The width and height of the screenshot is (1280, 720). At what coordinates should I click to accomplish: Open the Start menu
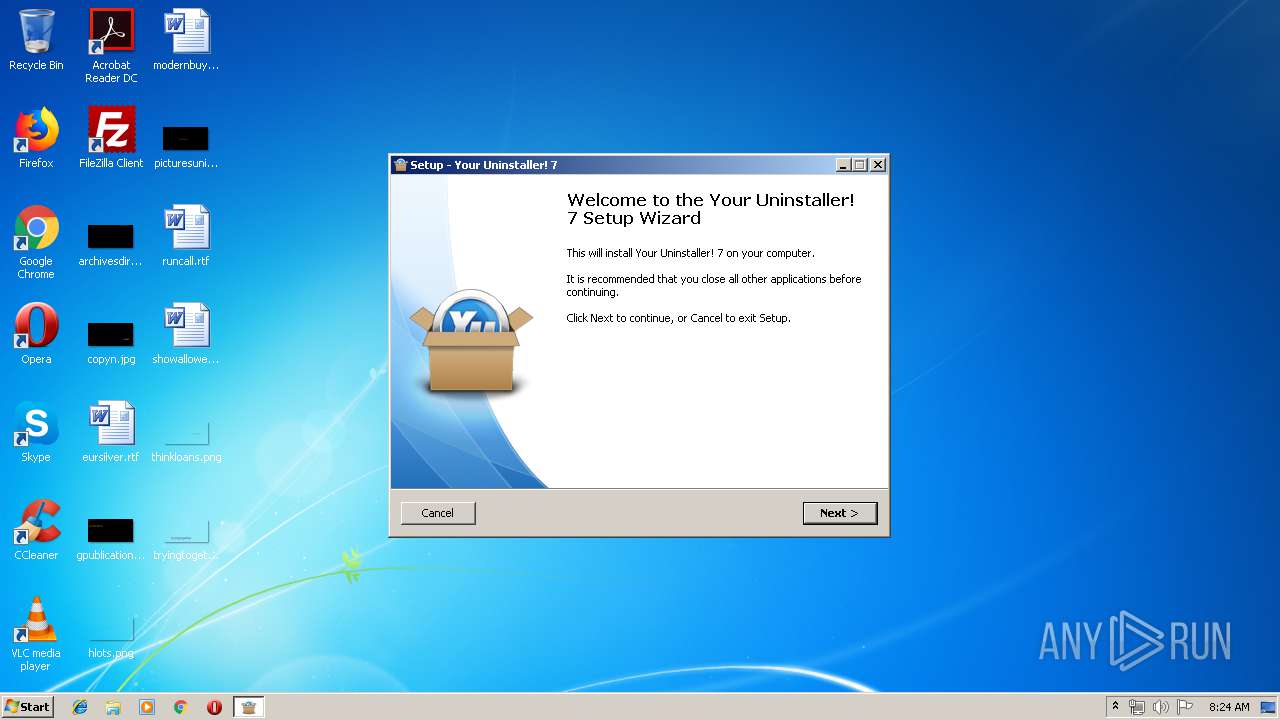click(28, 707)
